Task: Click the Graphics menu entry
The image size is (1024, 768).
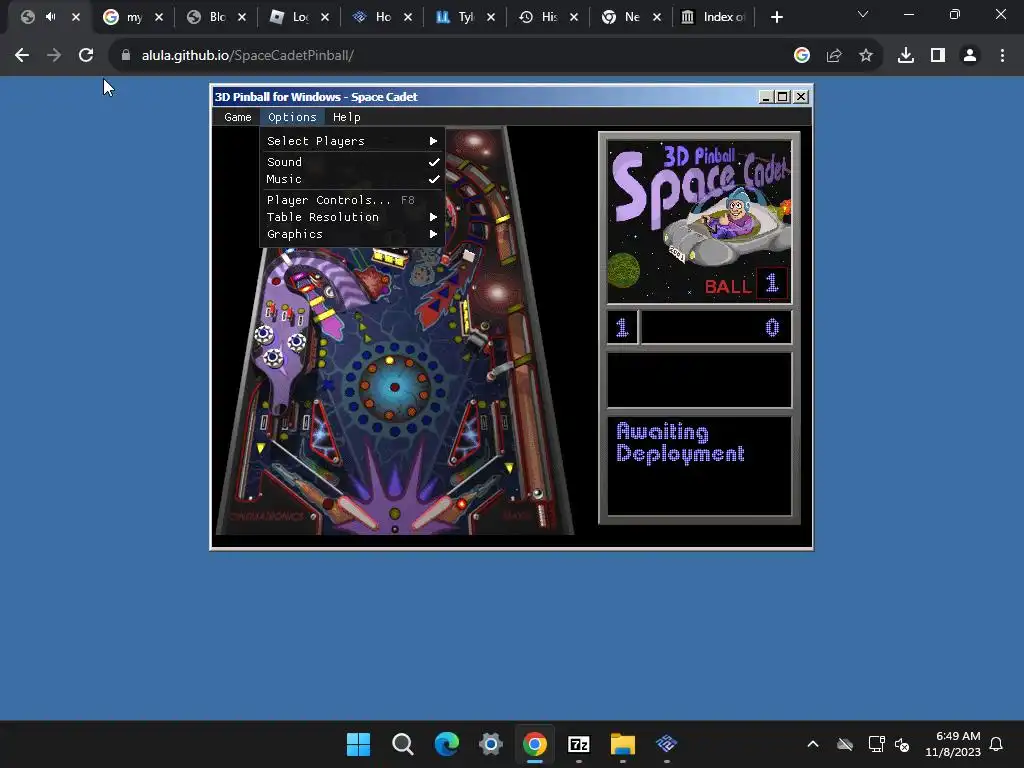Action: point(352,234)
